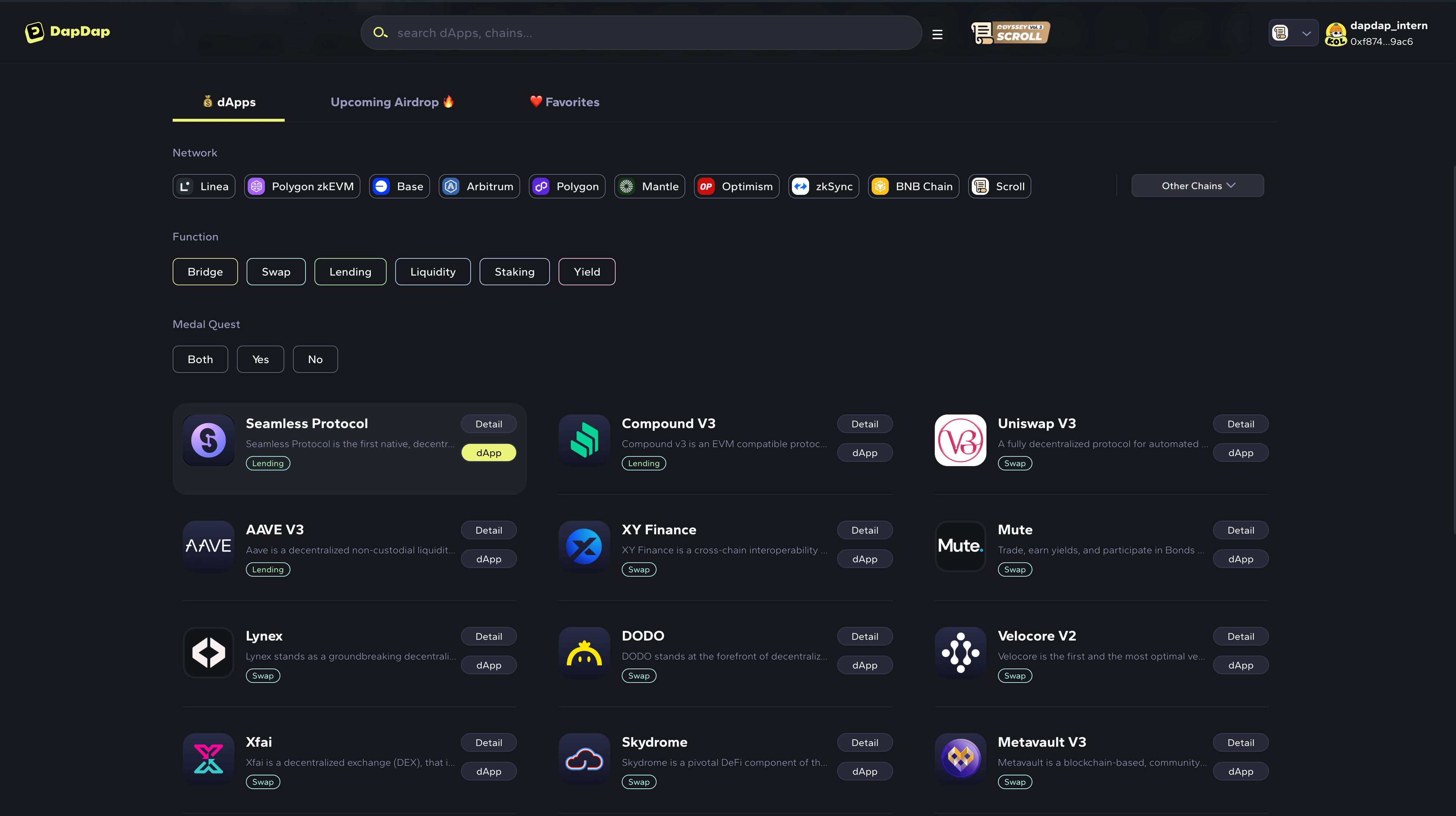1456x816 pixels.
Task: Click the DODO logo
Action: click(x=584, y=653)
